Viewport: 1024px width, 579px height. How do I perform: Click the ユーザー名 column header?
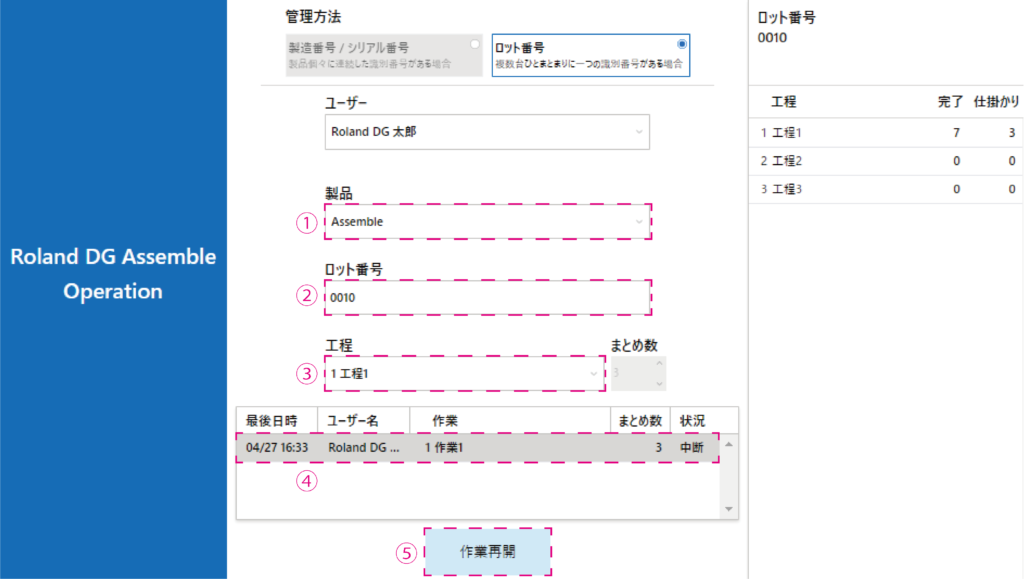coord(363,420)
